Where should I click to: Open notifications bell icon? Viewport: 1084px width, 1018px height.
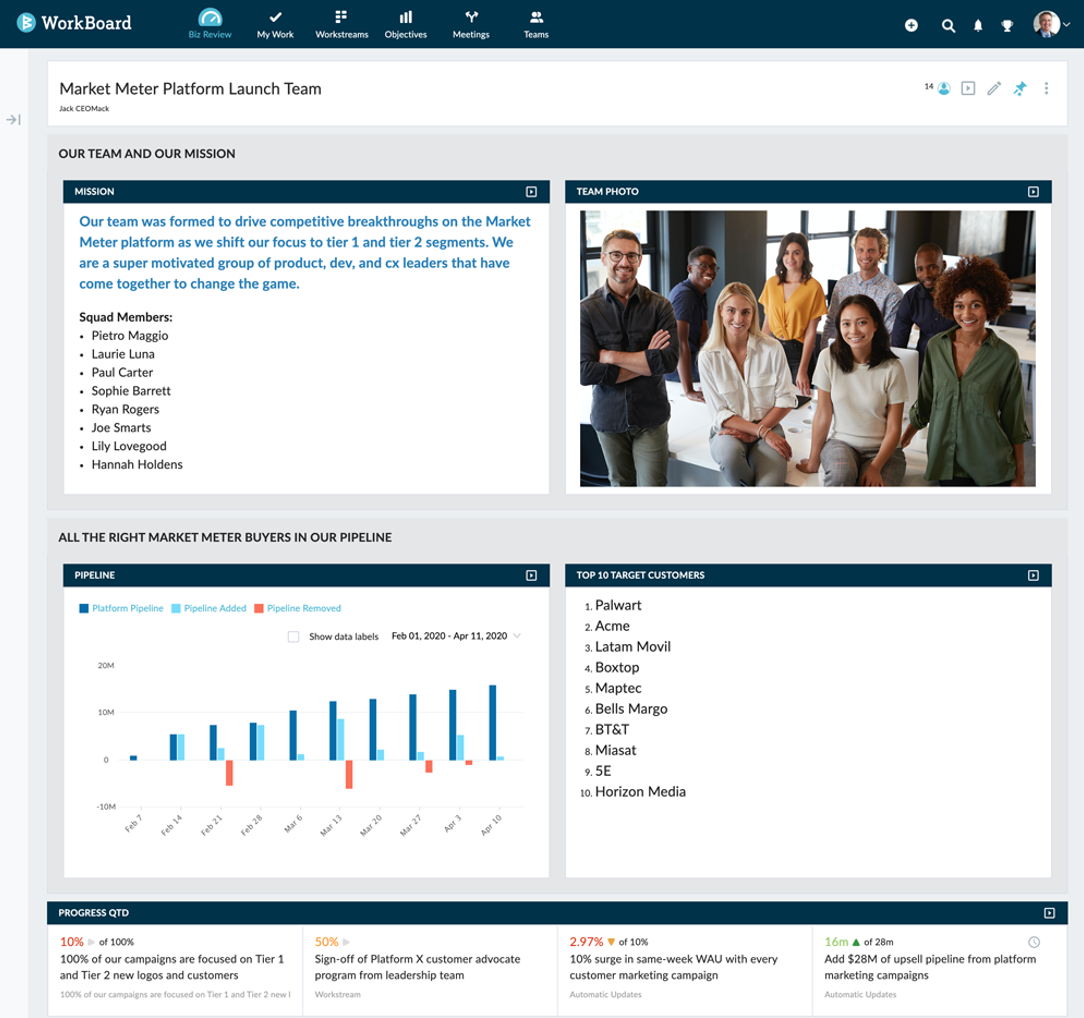click(x=978, y=26)
